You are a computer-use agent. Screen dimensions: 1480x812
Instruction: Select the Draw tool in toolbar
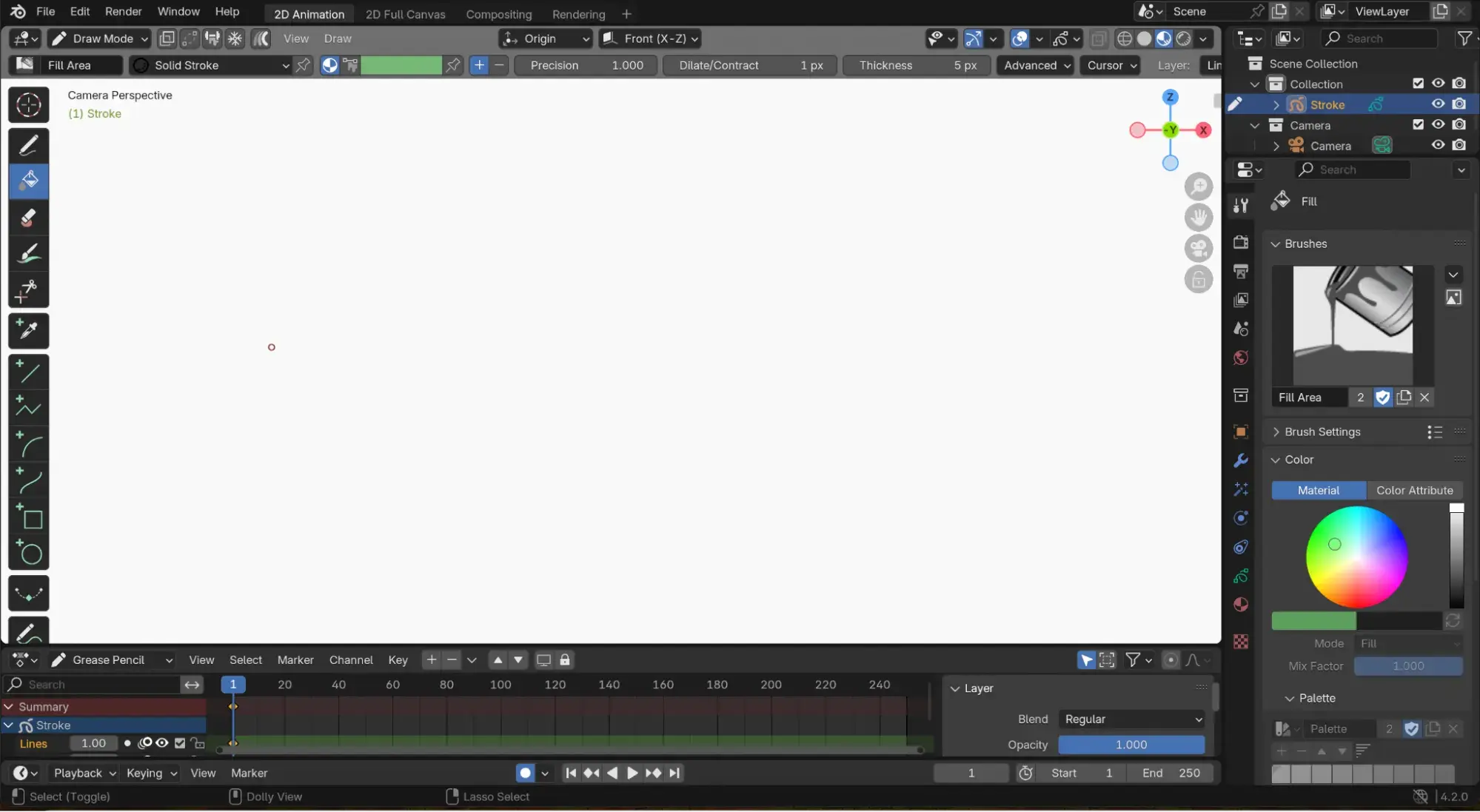pos(28,143)
